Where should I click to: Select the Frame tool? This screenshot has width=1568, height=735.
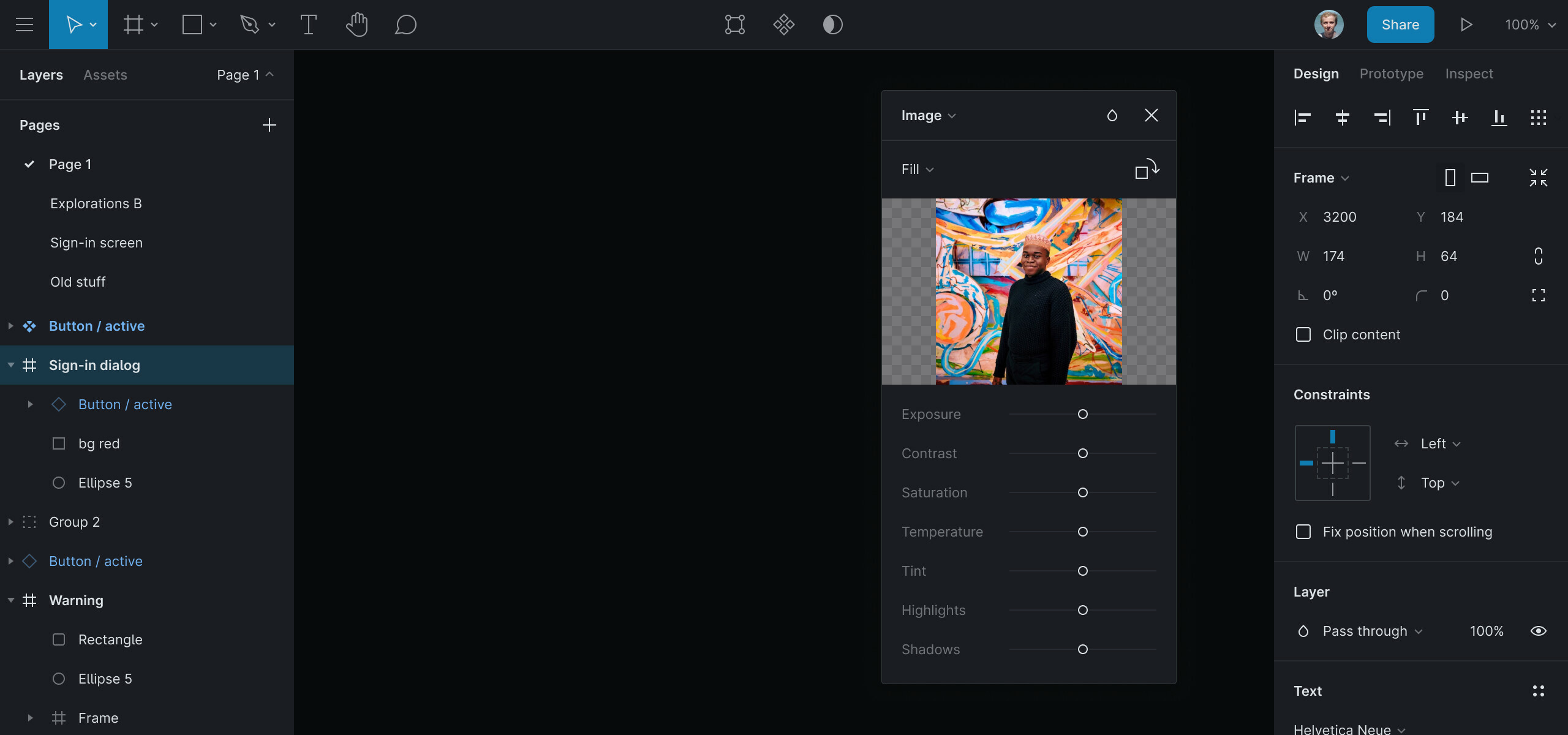[133, 24]
